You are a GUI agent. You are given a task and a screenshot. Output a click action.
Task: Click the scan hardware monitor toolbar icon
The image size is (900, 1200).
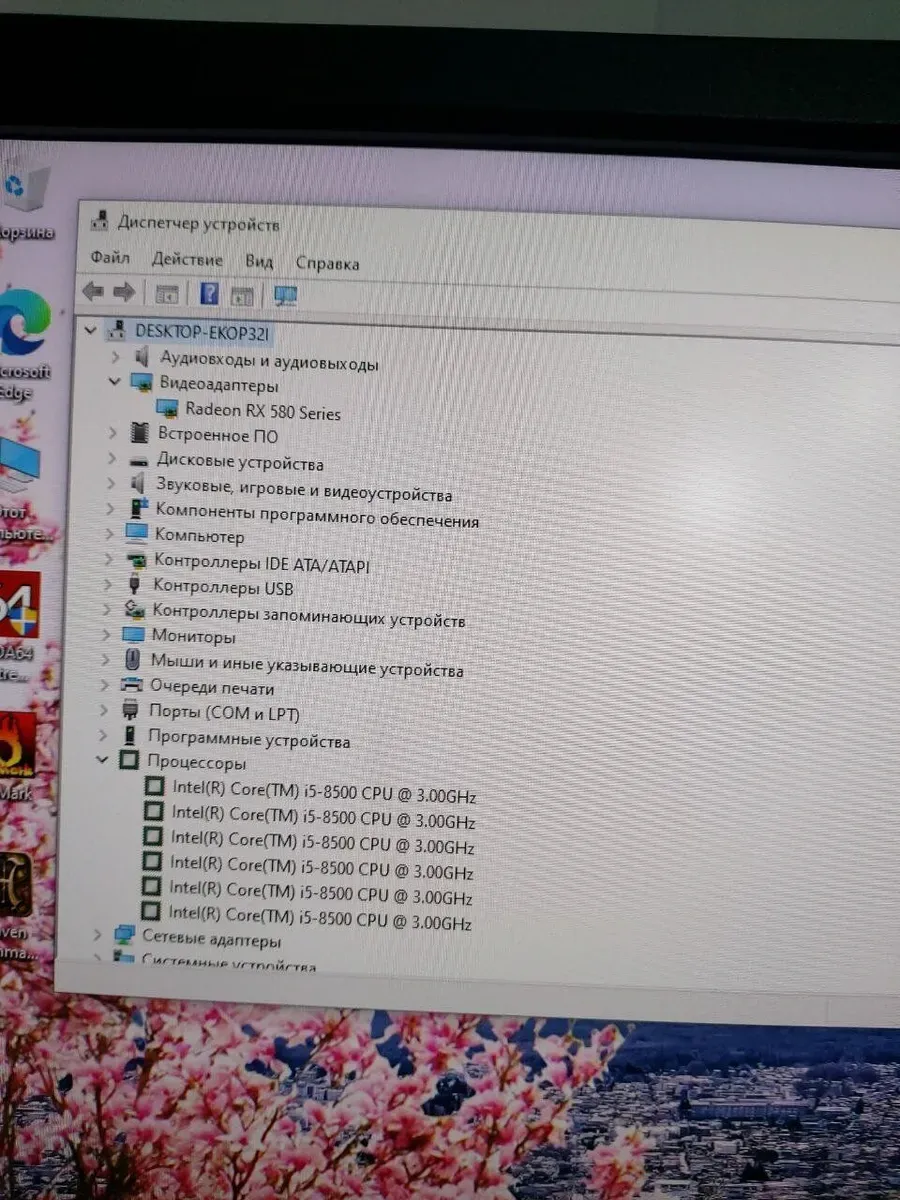[285, 296]
